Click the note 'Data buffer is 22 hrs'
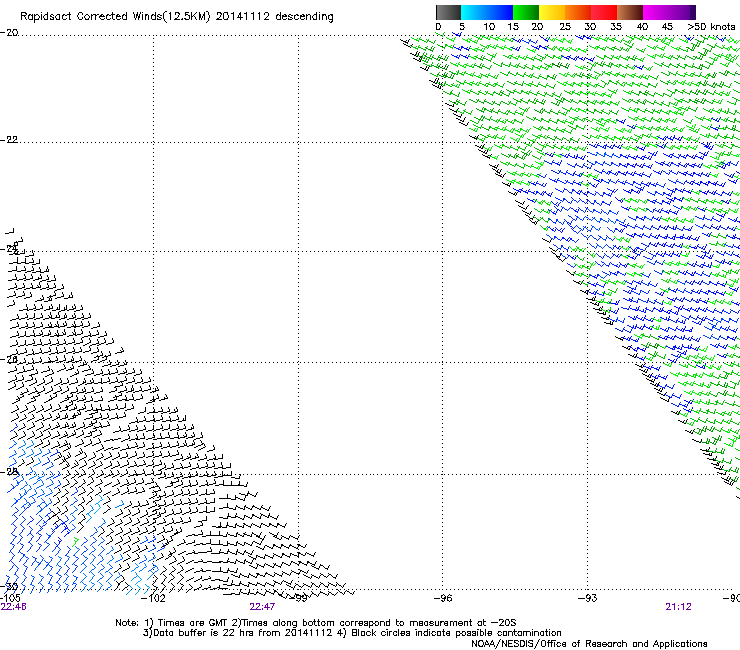740x650 pixels. tap(199, 633)
